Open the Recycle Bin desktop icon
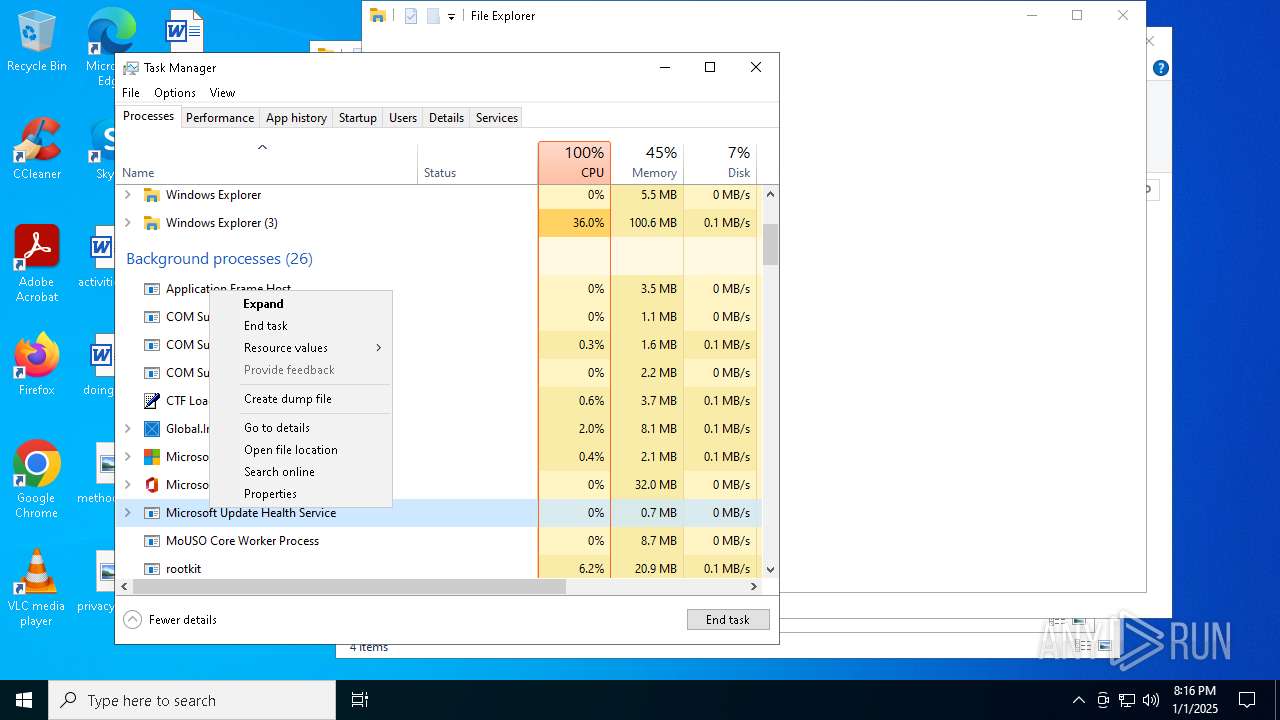The image size is (1280, 720). [37, 42]
